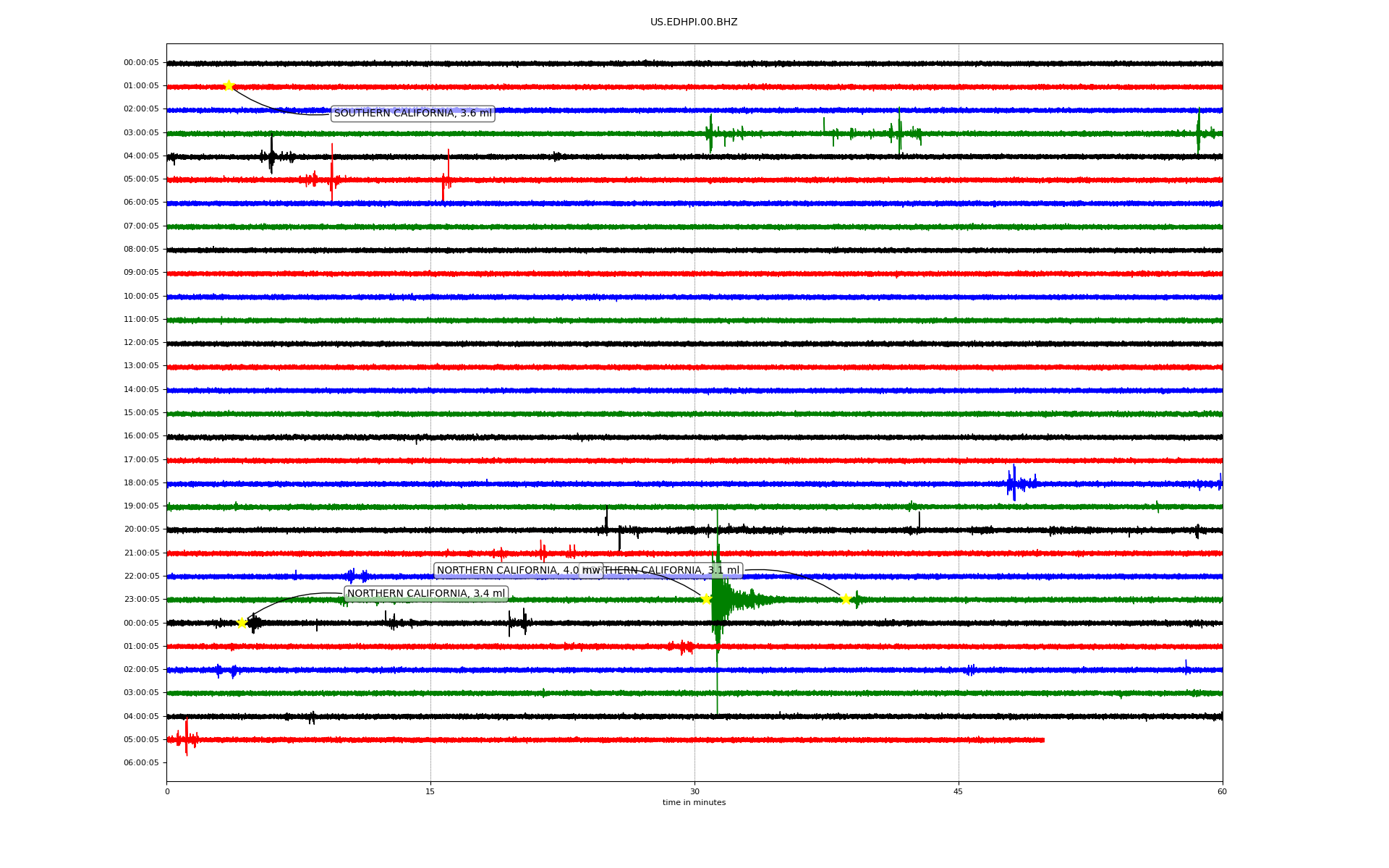Click the 'time in minutes' axis label
This screenshot has width=1389, height=868.
click(x=693, y=802)
